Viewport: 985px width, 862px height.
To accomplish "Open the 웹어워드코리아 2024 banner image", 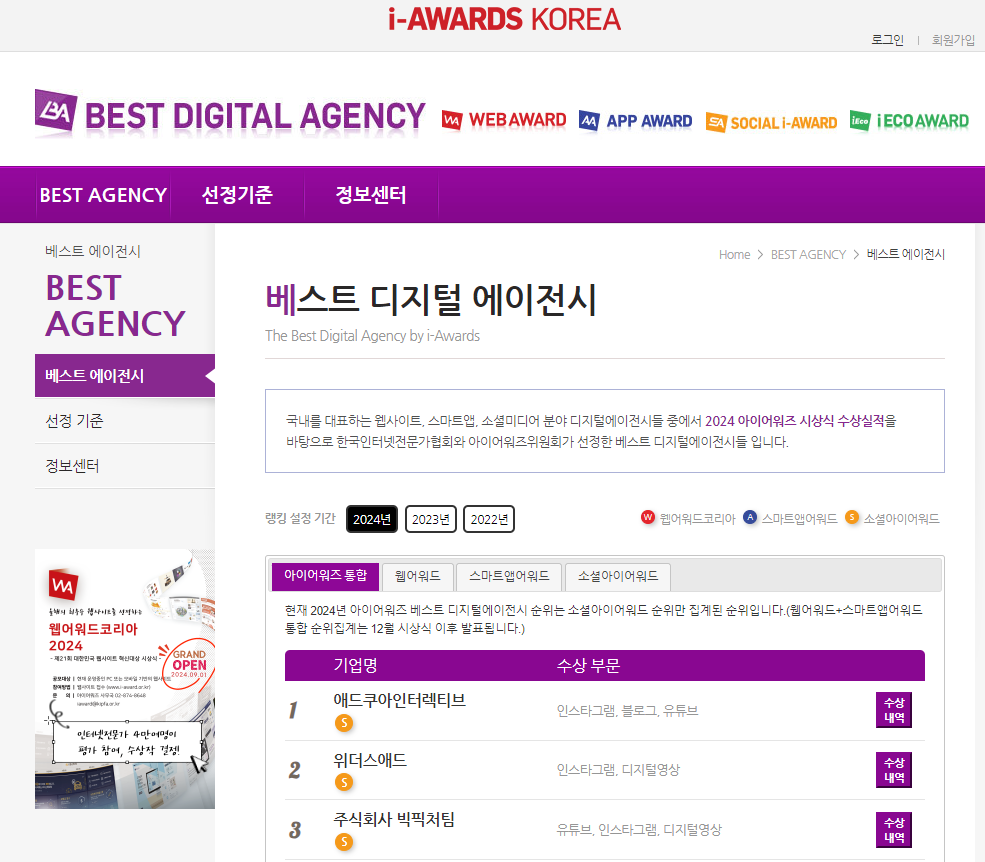I will 124,679.
